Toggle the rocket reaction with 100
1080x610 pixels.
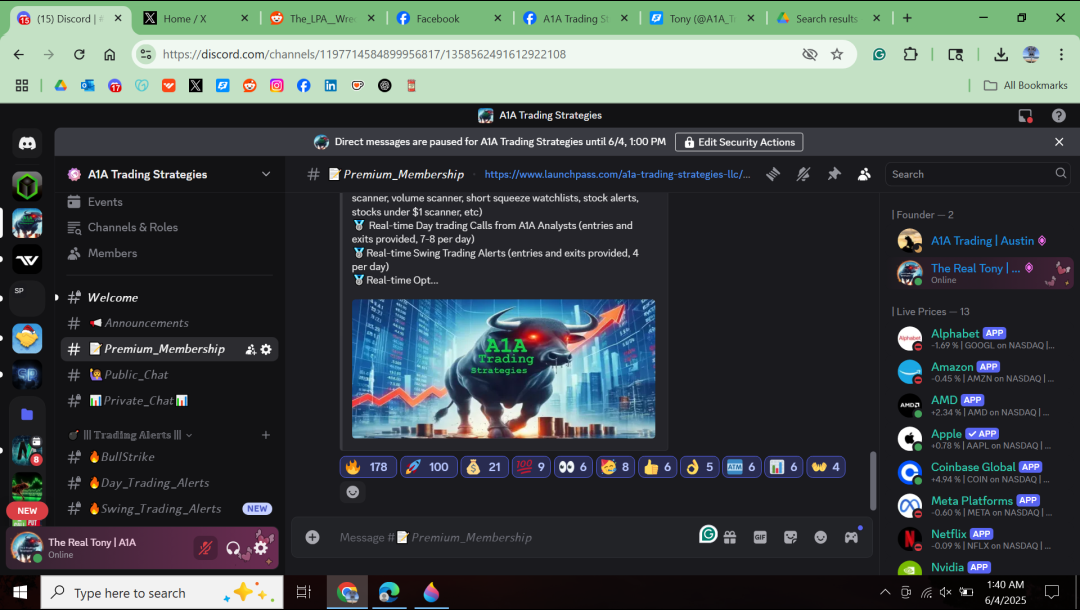pos(428,467)
